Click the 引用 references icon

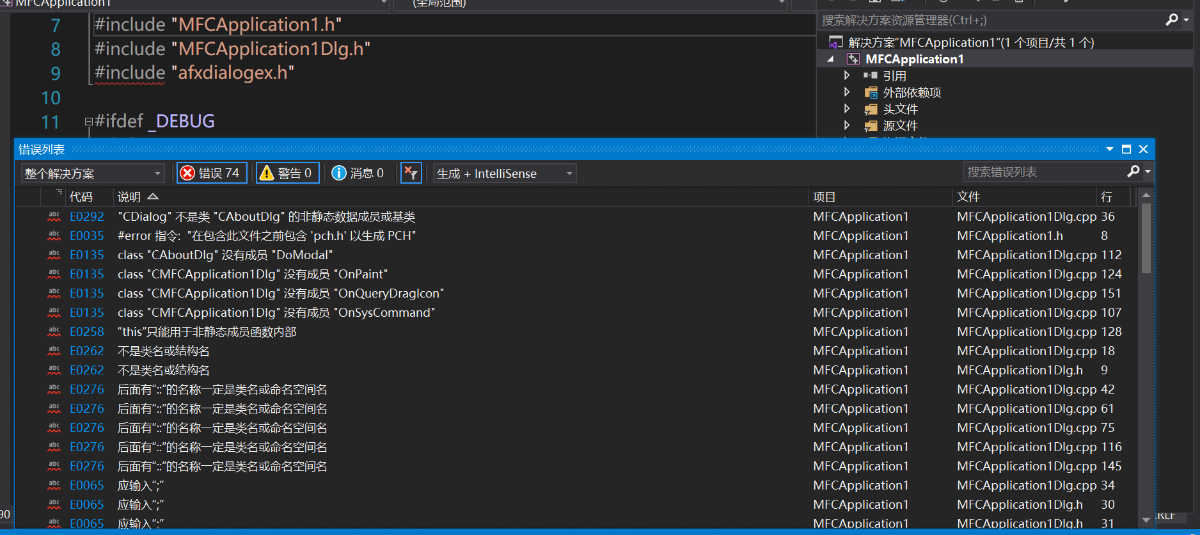pyautogui.click(x=871, y=76)
